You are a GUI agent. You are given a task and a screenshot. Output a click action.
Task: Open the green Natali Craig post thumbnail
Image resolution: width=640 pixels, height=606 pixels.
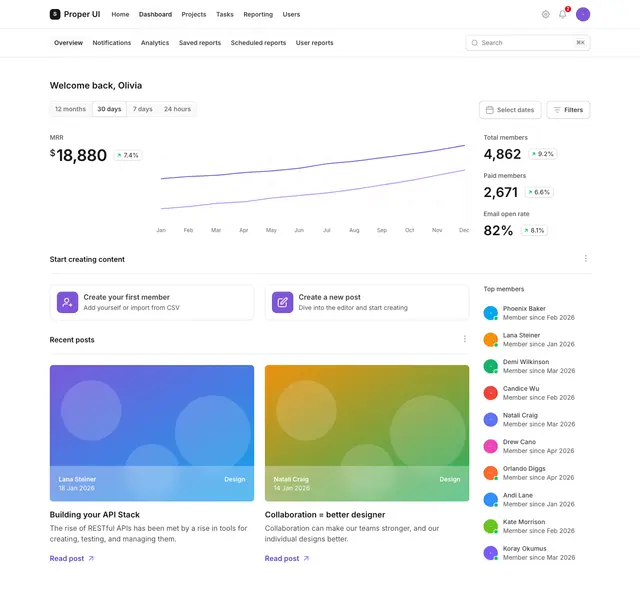(367, 433)
